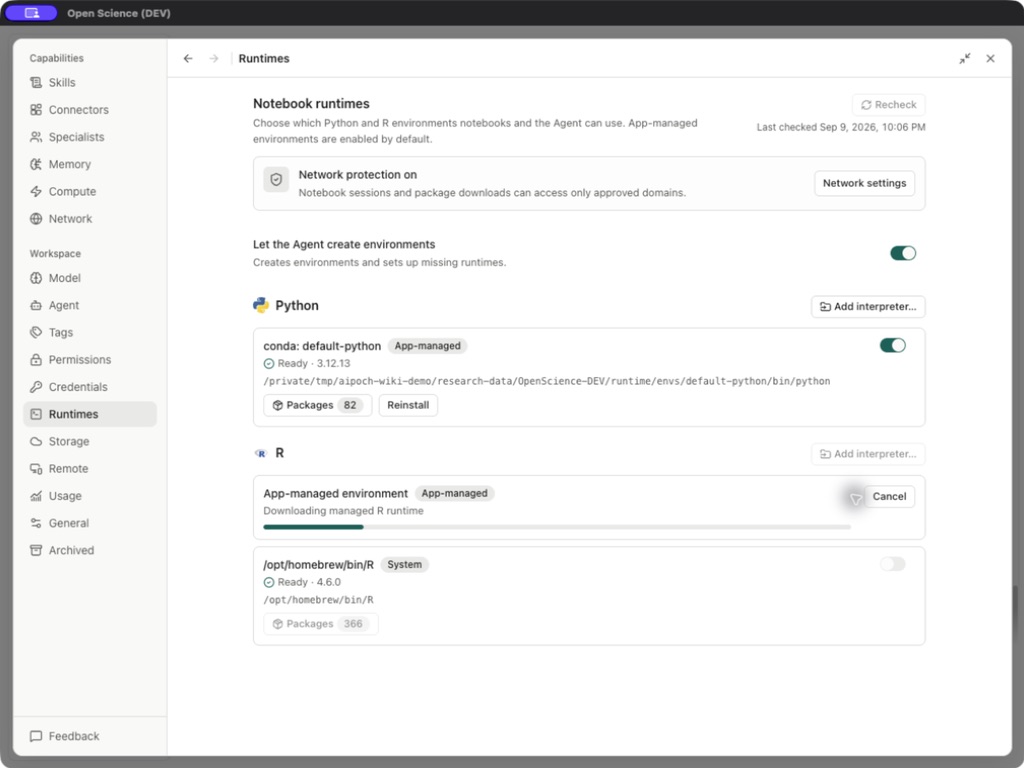This screenshot has height=768, width=1024.
Task: Go back with the left arrow
Action: pyautogui.click(x=188, y=58)
